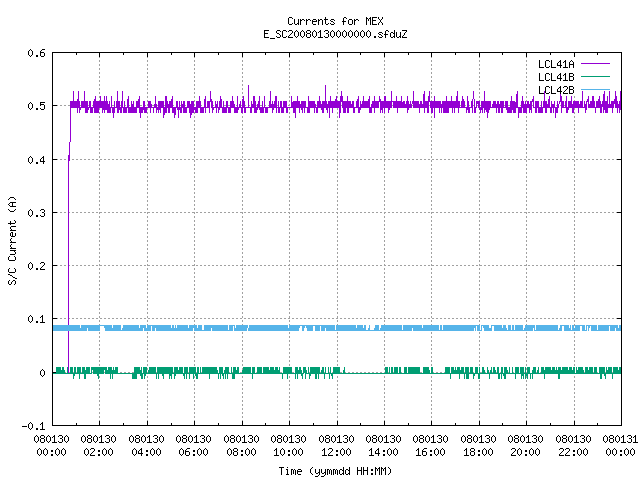Image resolution: width=640 pixels, height=480 pixels.
Task: Click the chart title 'Currents for MEX'
Action: pos(335,21)
